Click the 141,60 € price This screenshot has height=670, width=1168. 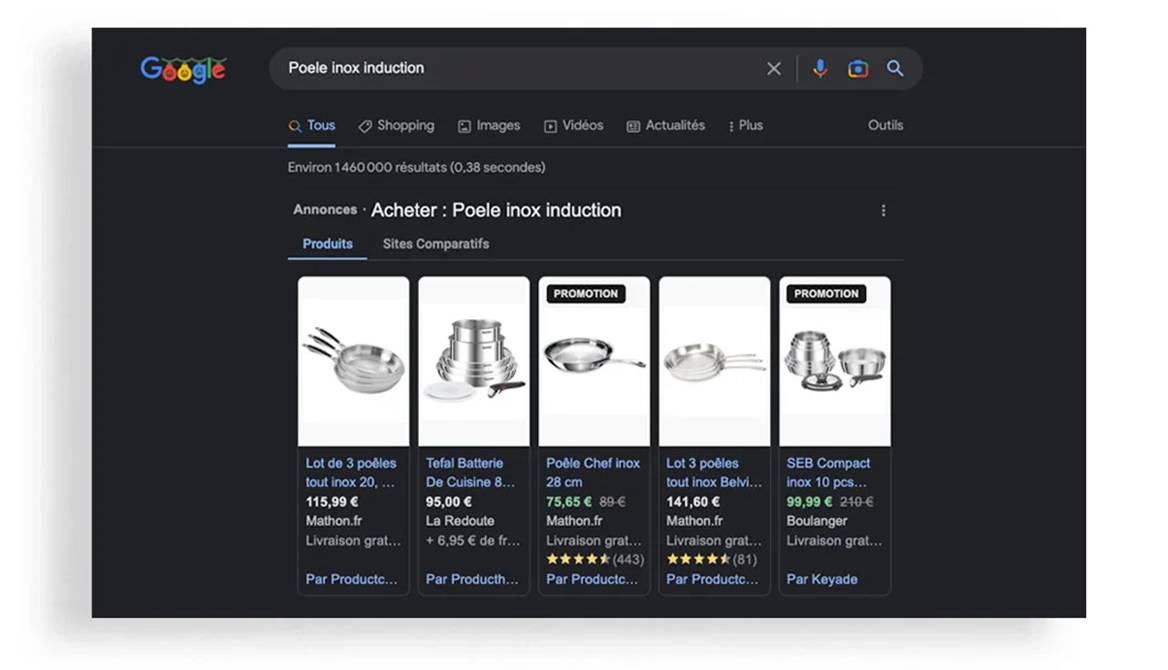point(693,502)
